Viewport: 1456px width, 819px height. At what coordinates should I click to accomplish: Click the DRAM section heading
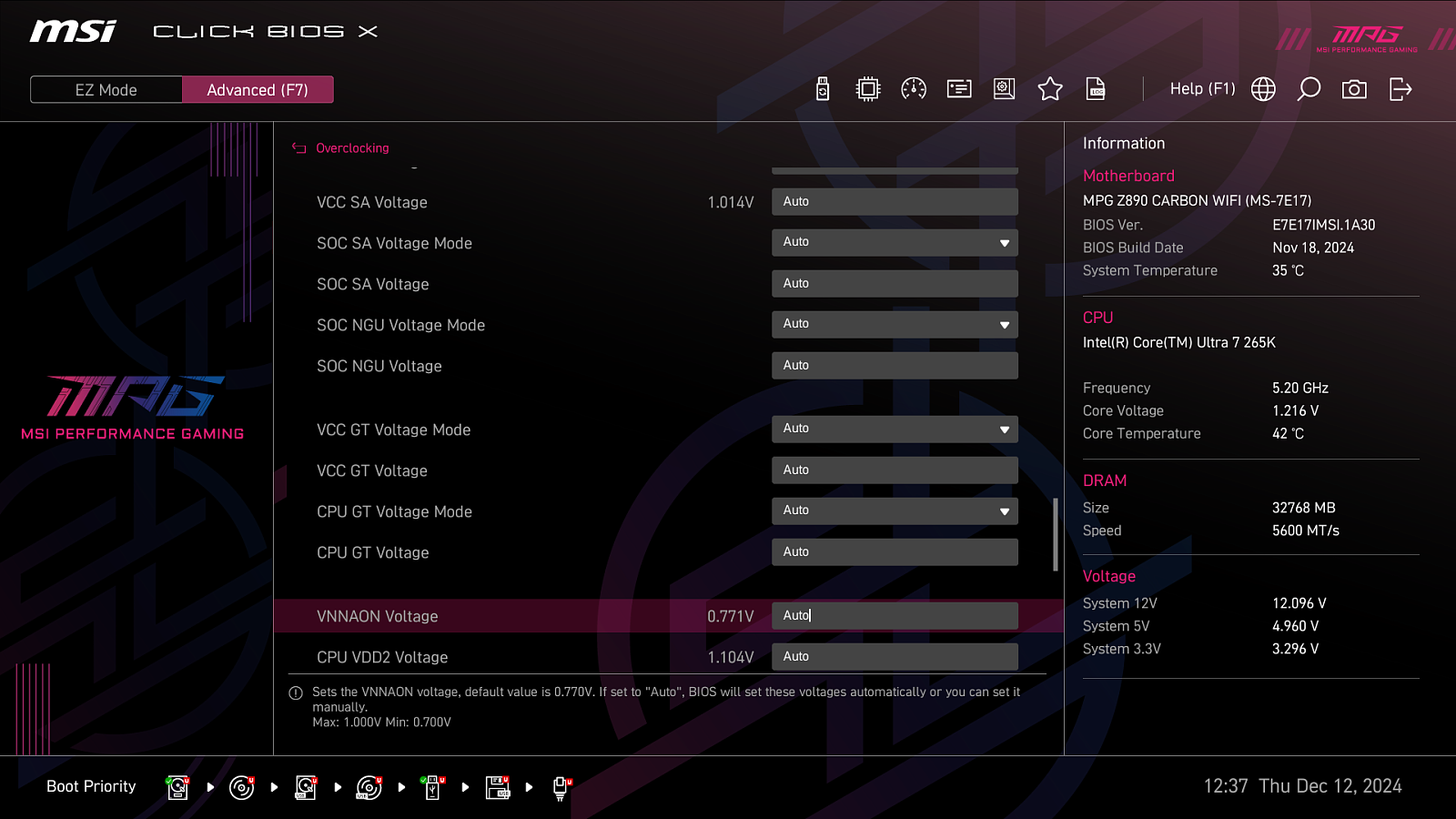pyautogui.click(x=1105, y=480)
